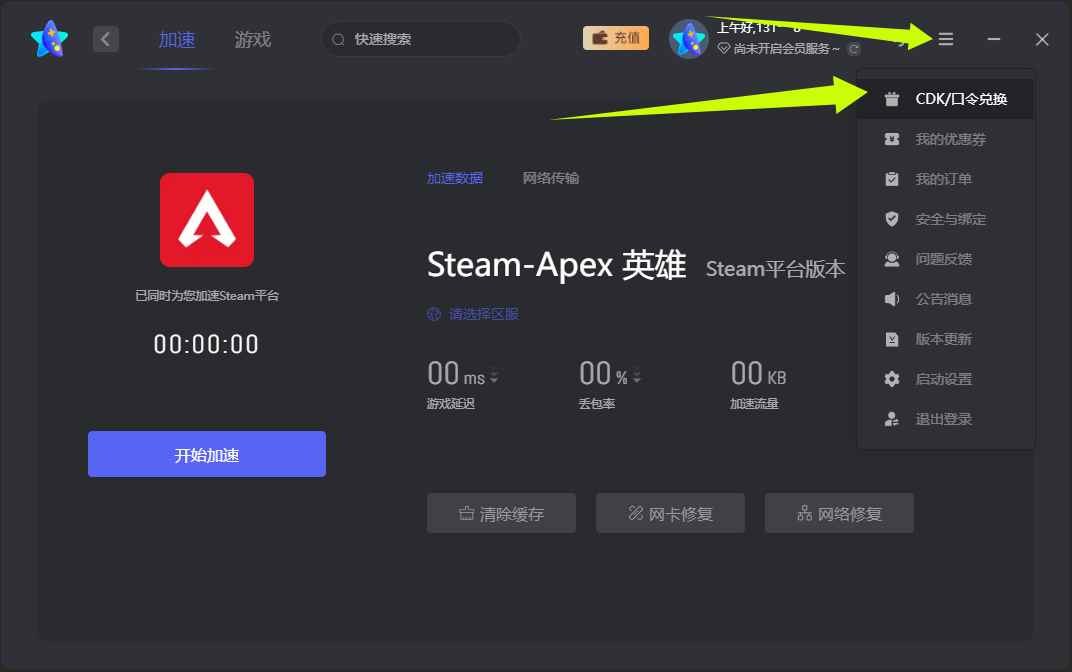Click the clipboard icon beside 我的订单
This screenshot has height=672, width=1072.
click(x=892, y=179)
